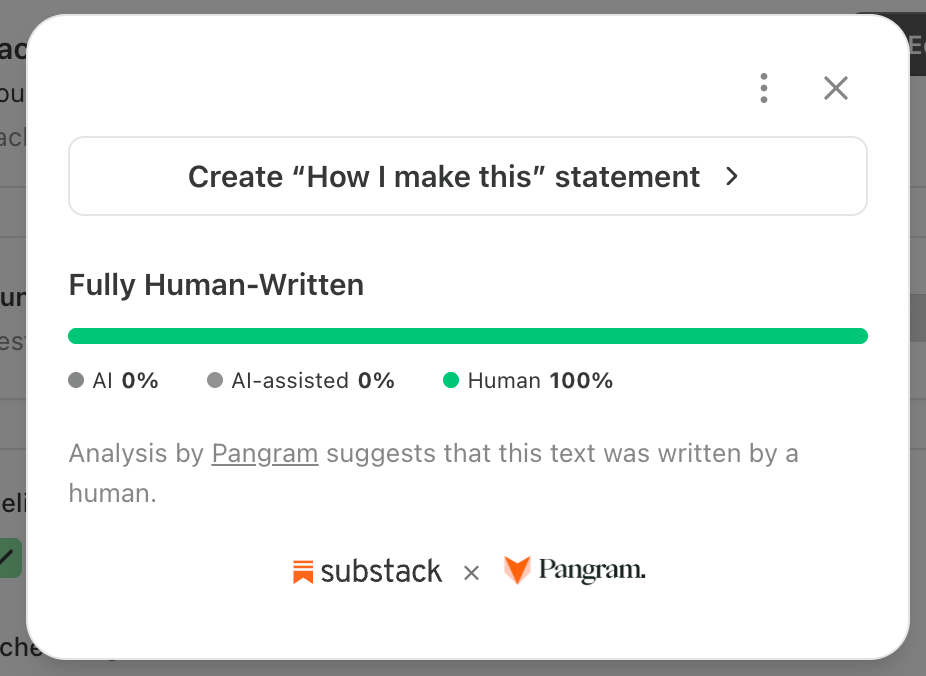Click the Human 100% label

coord(540,381)
